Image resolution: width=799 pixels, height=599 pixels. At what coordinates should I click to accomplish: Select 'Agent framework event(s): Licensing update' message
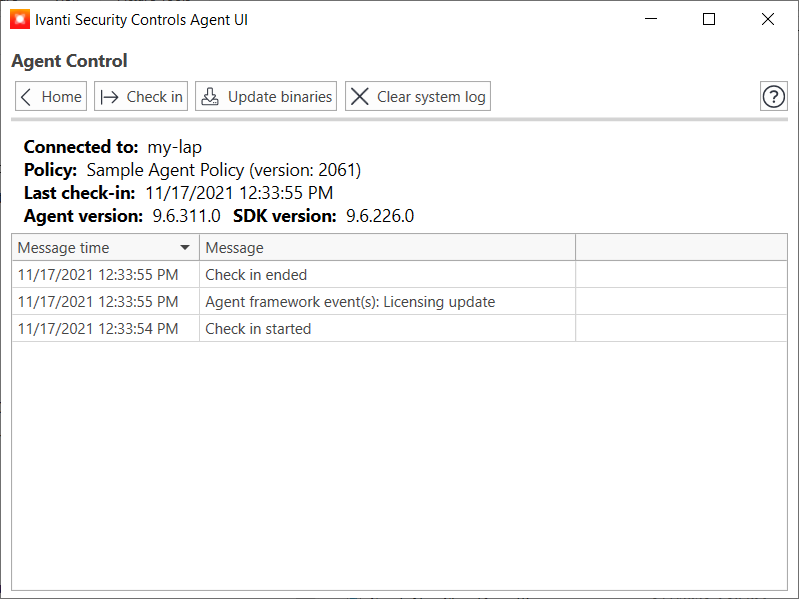coord(400,302)
